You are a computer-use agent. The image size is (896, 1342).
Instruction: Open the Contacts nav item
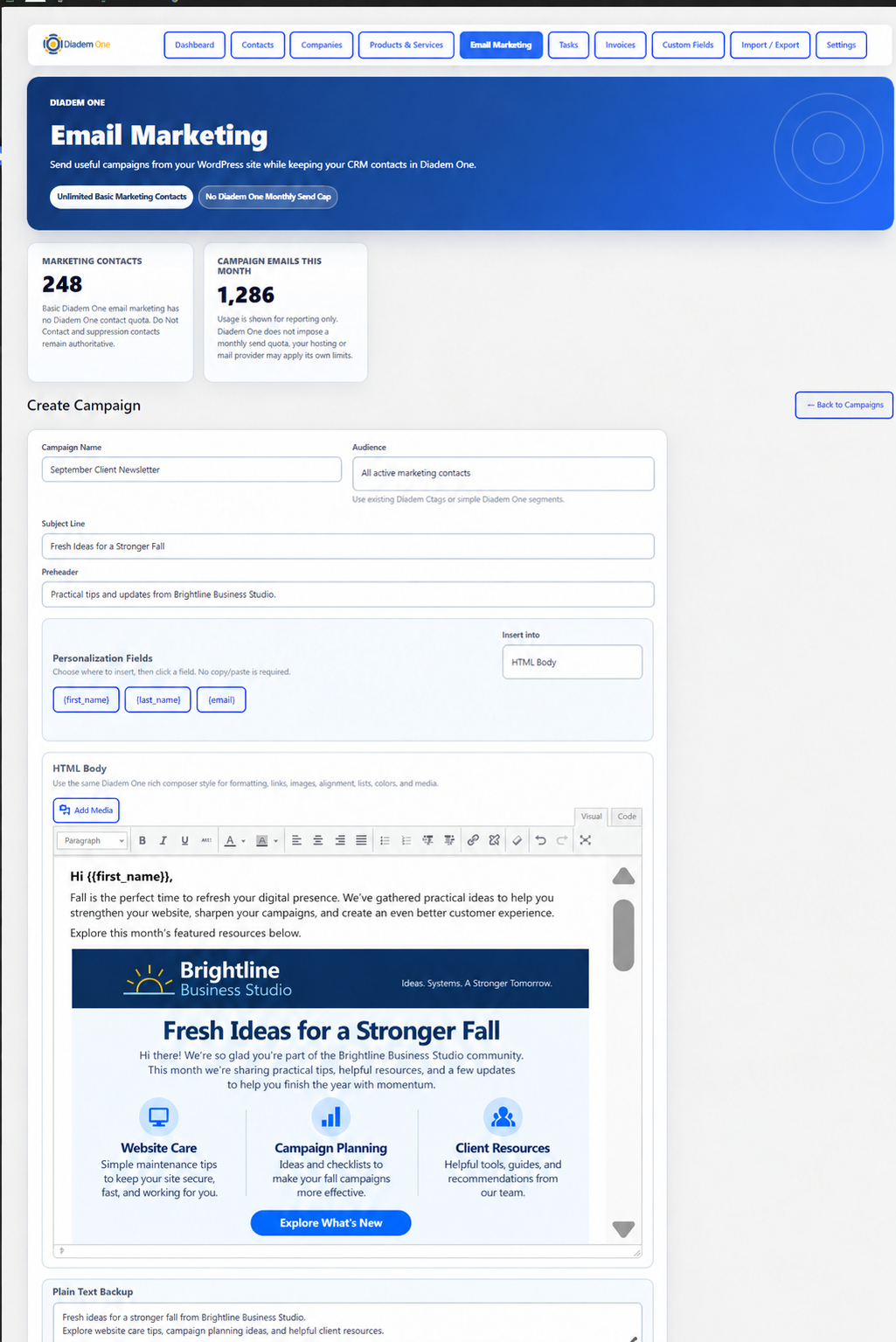point(258,45)
